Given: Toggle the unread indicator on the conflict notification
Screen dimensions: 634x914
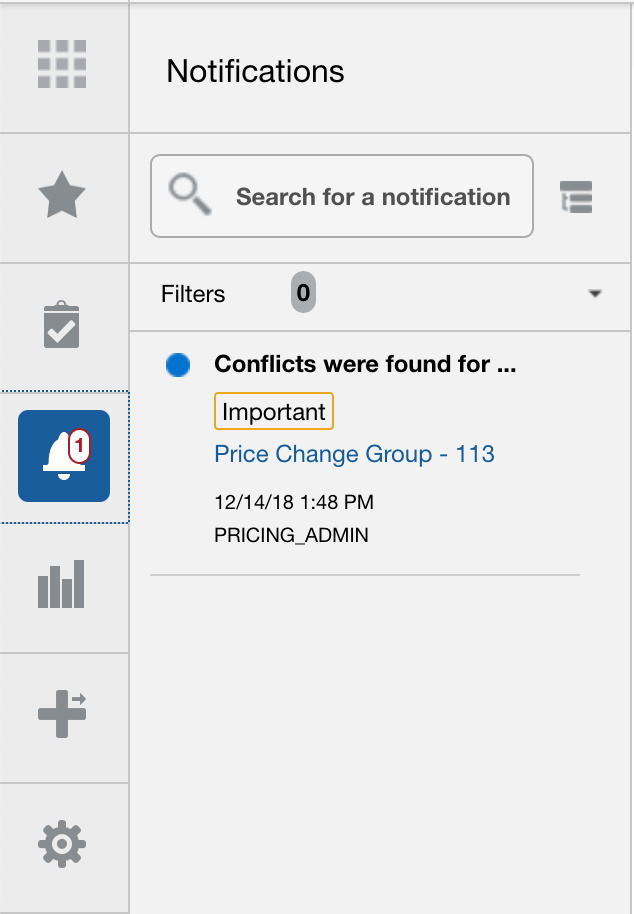Looking at the screenshot, I should (x=177, y=364).
